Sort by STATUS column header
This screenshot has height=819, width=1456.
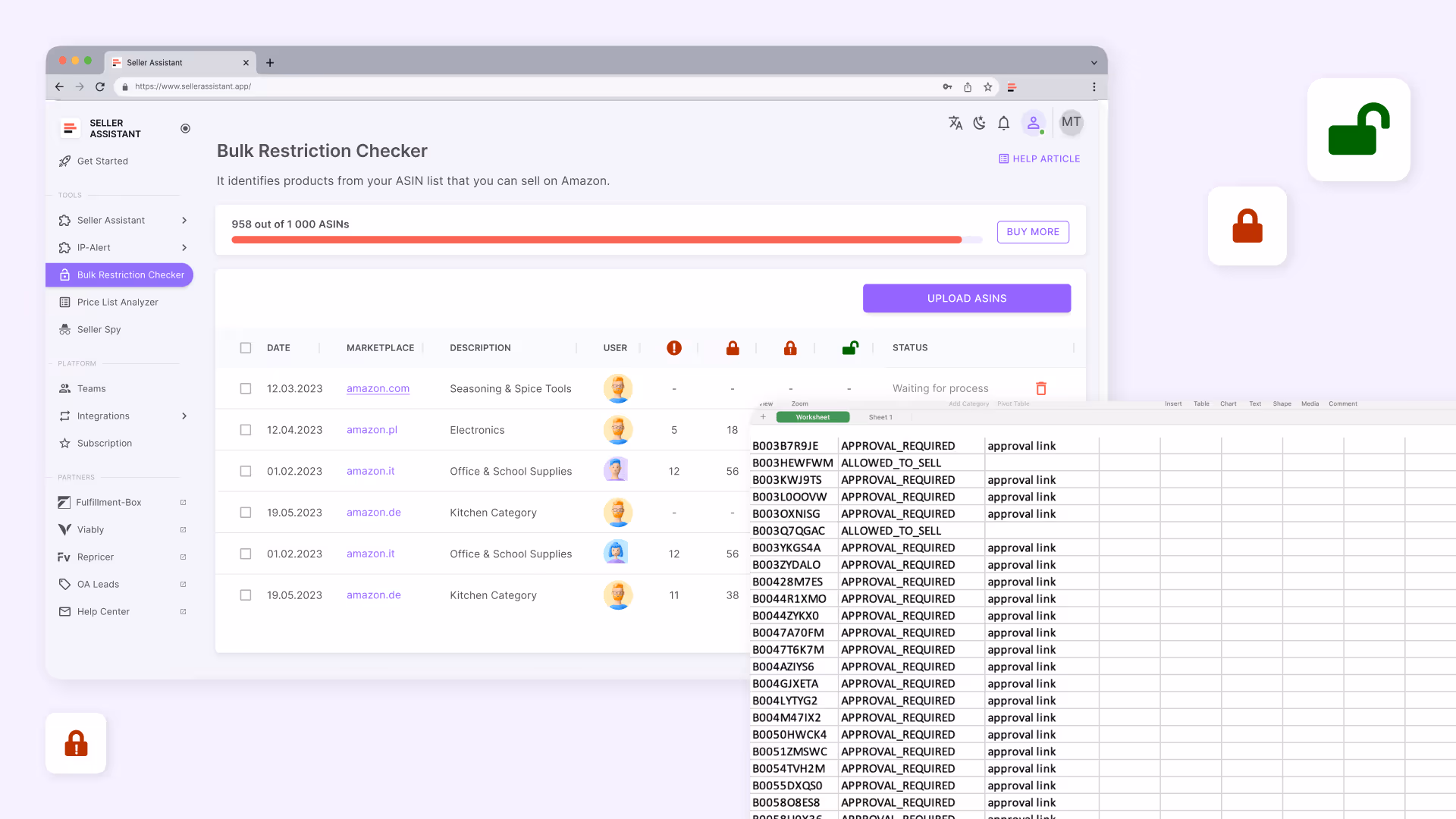click(x=910, y=347)
